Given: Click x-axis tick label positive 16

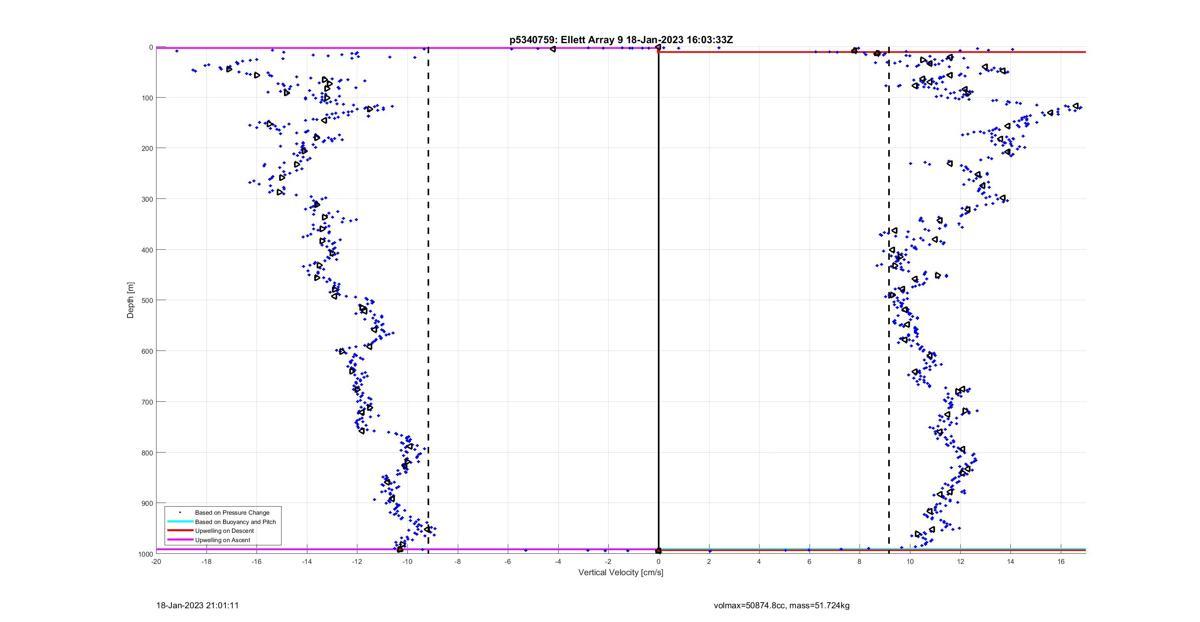Looking at the screenshot, I should 1061,561.
